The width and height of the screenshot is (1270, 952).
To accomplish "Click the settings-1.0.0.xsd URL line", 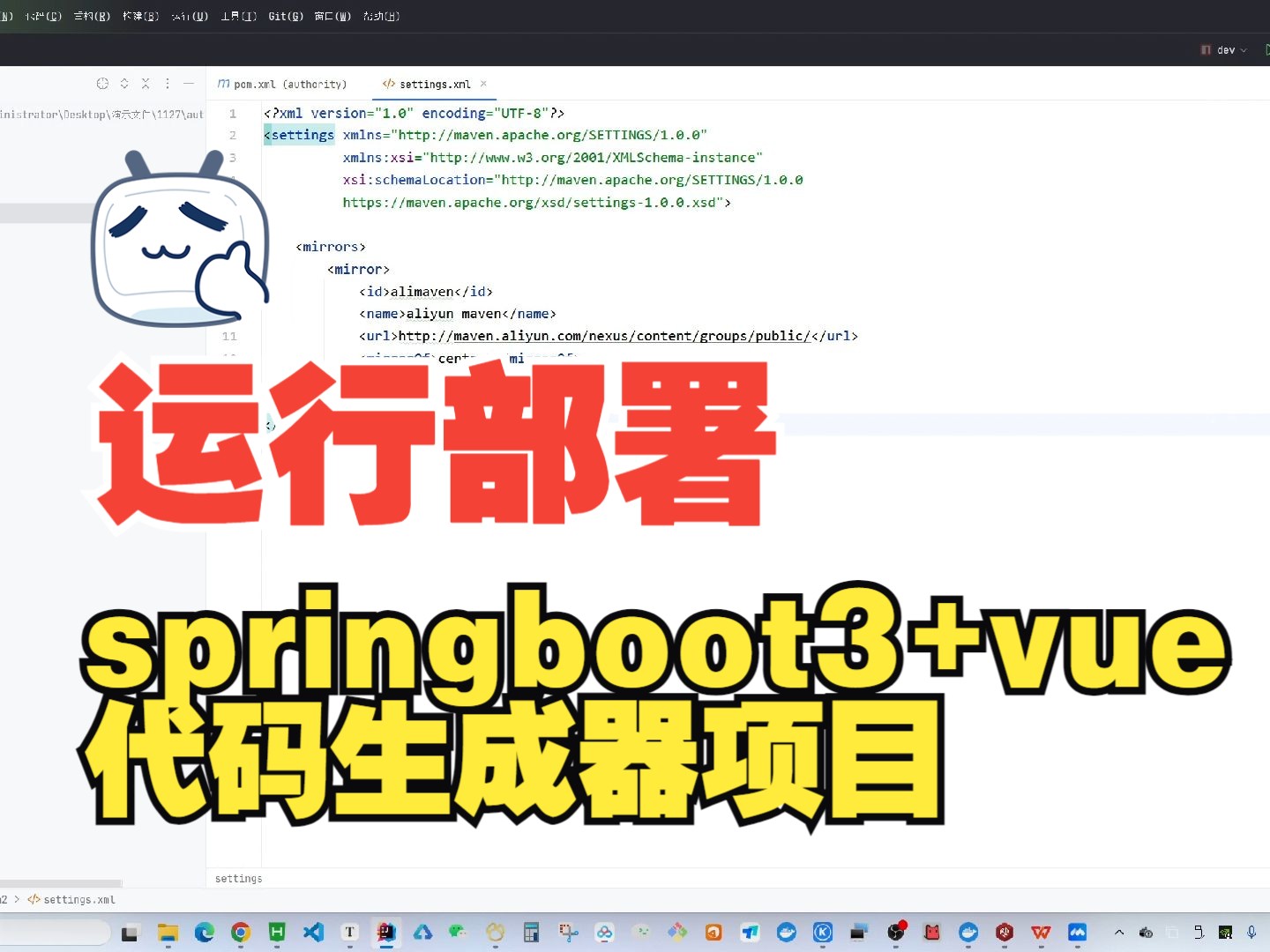I will pos(537,203).
